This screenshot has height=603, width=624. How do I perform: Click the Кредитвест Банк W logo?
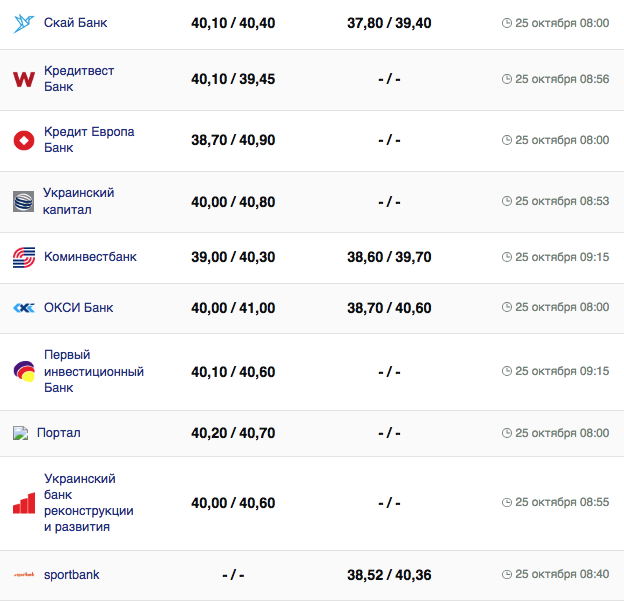(24, 79)
